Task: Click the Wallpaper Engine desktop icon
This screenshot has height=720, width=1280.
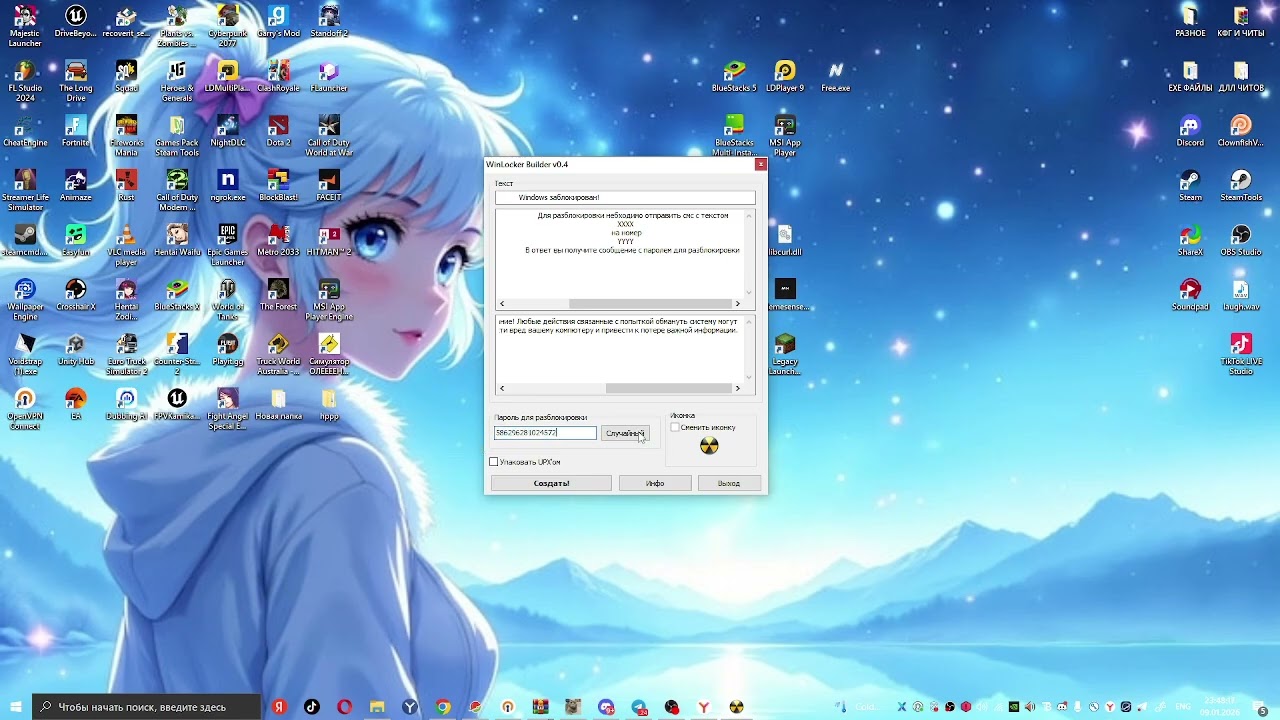Action: pos(25,300)
